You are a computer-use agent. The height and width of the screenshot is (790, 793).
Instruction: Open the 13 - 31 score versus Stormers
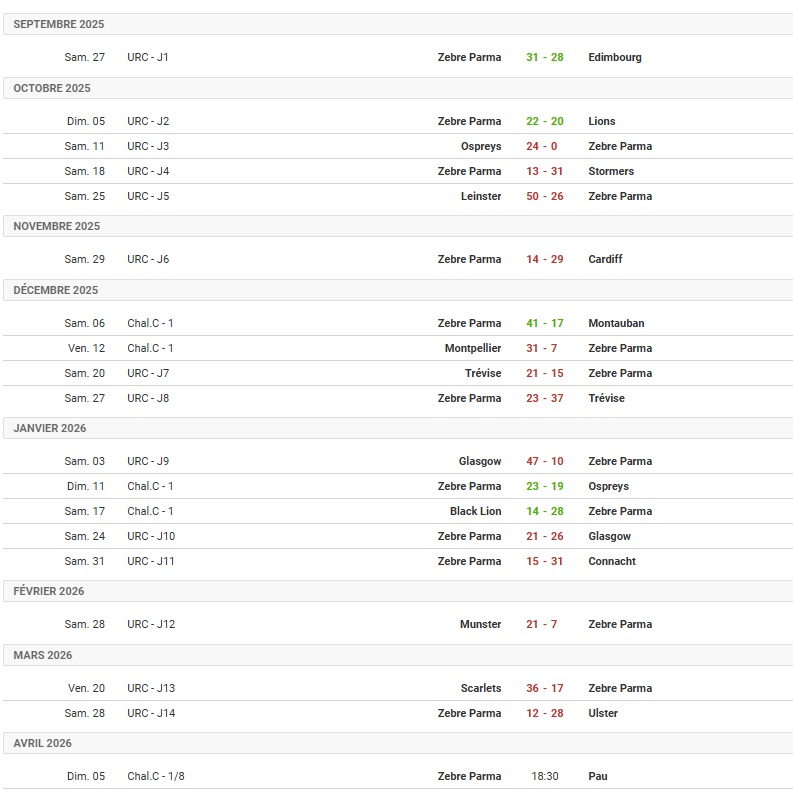point(544,171)
